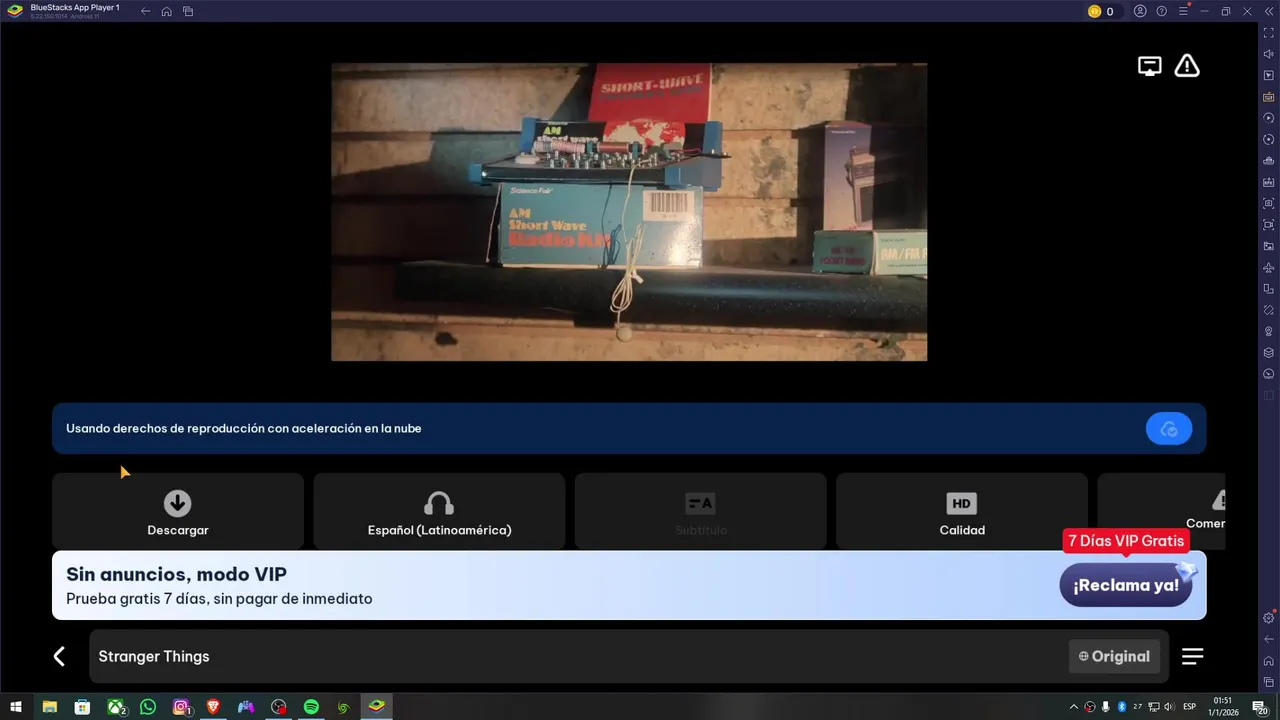This screenshot has width=1280, height=720.
Task: Click the BlueStacks recent apps icon
Action: (x=188, y=11)
